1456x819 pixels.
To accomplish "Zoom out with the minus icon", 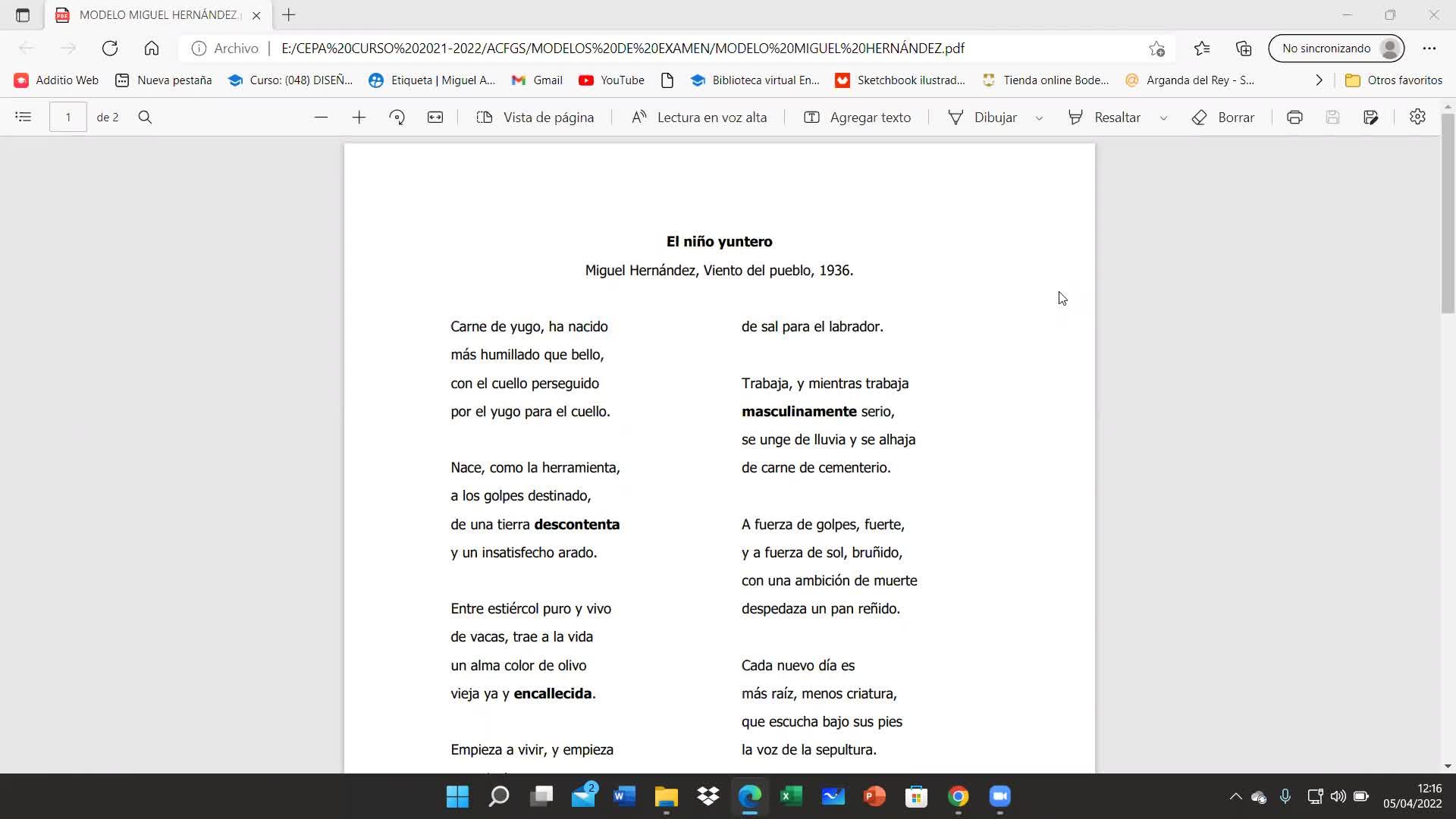I will [321, 117].
